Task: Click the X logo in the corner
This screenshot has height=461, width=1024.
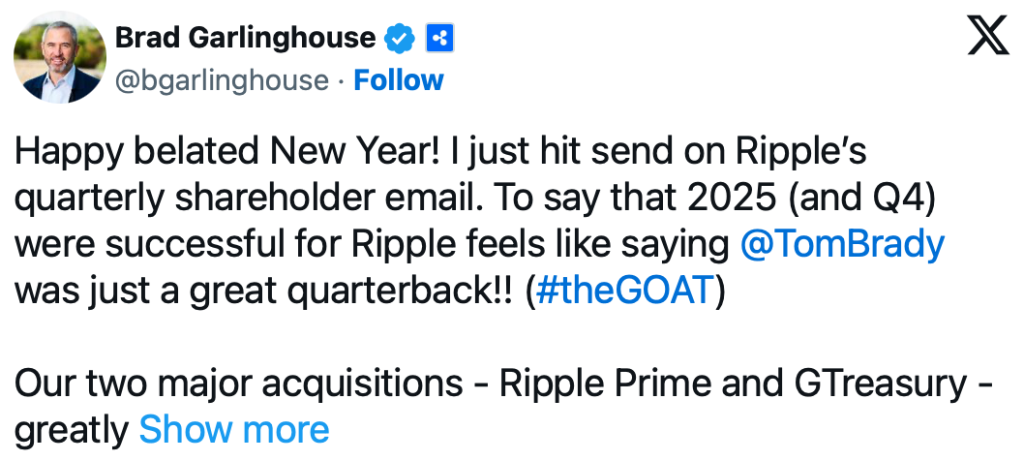Action: [988, 39]
